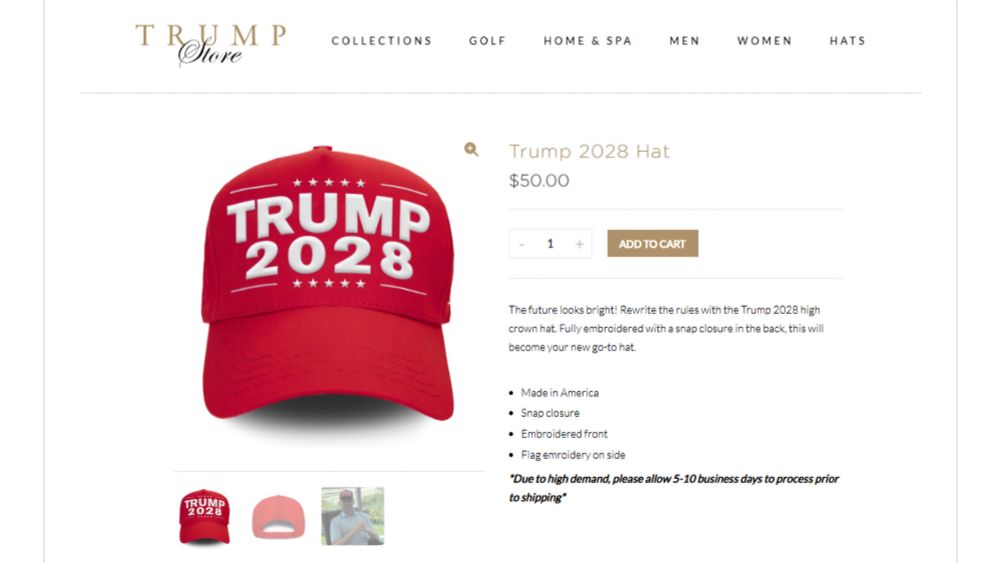Click the magnifying glass zoom icon
Viewport: 1000px width, 563px height.
point(471,149)
